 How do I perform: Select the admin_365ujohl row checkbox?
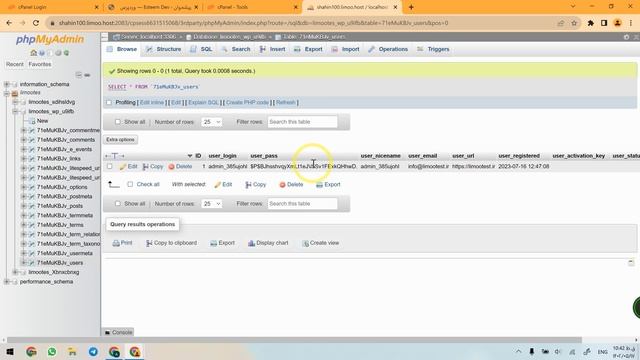tap(109, 167)
